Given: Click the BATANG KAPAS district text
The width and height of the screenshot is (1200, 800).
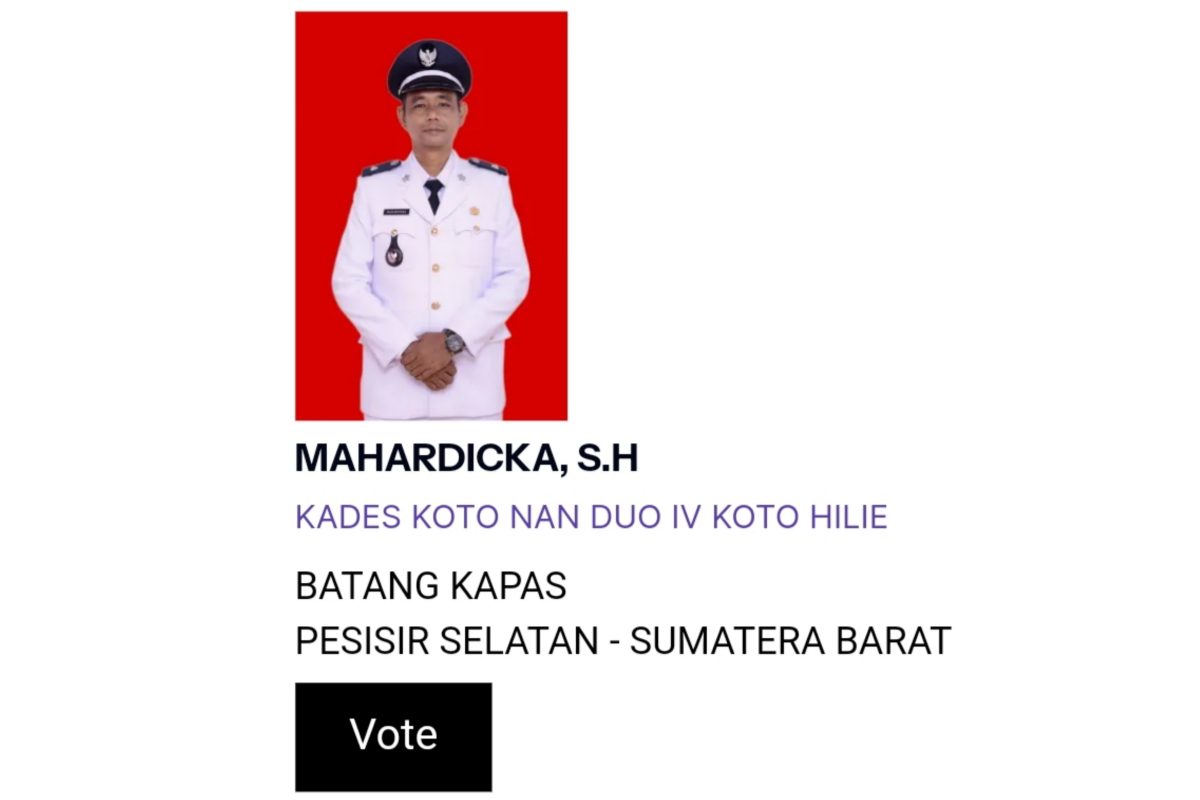Looking at the screenshot, I should [x=431, y=586].
